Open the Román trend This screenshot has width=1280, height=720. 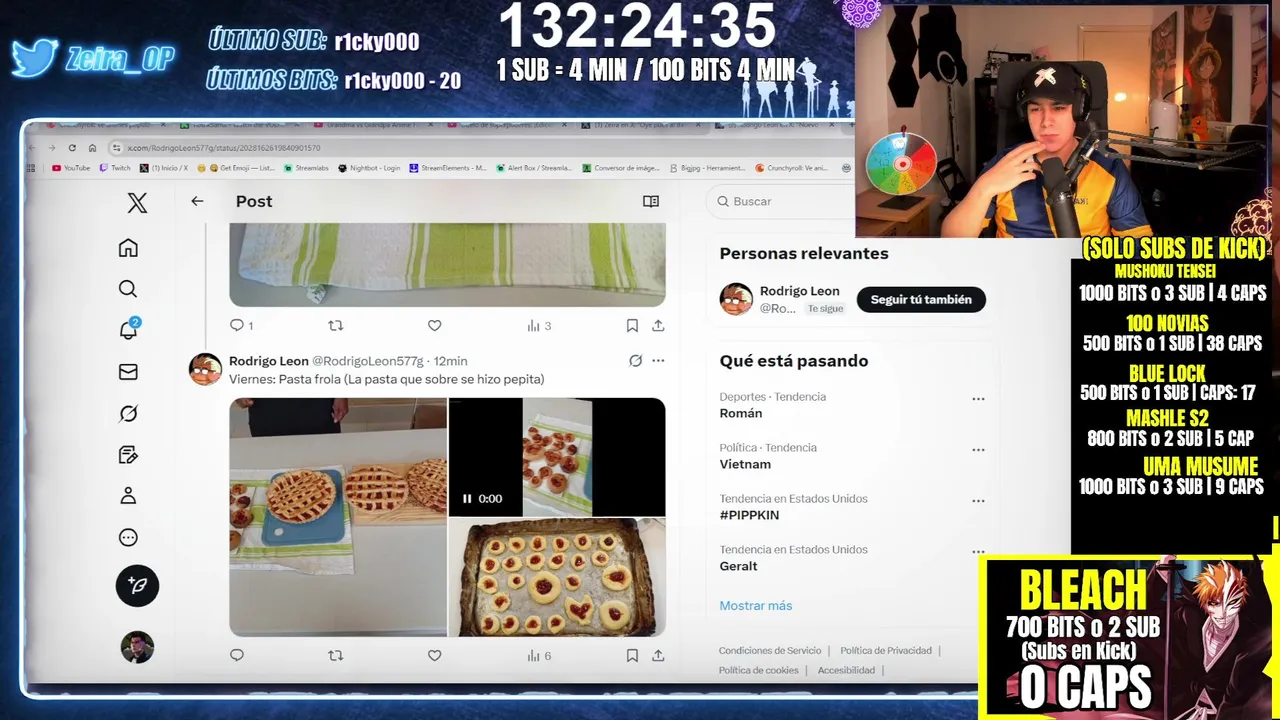pyautogui.click(x=741, y=413)
